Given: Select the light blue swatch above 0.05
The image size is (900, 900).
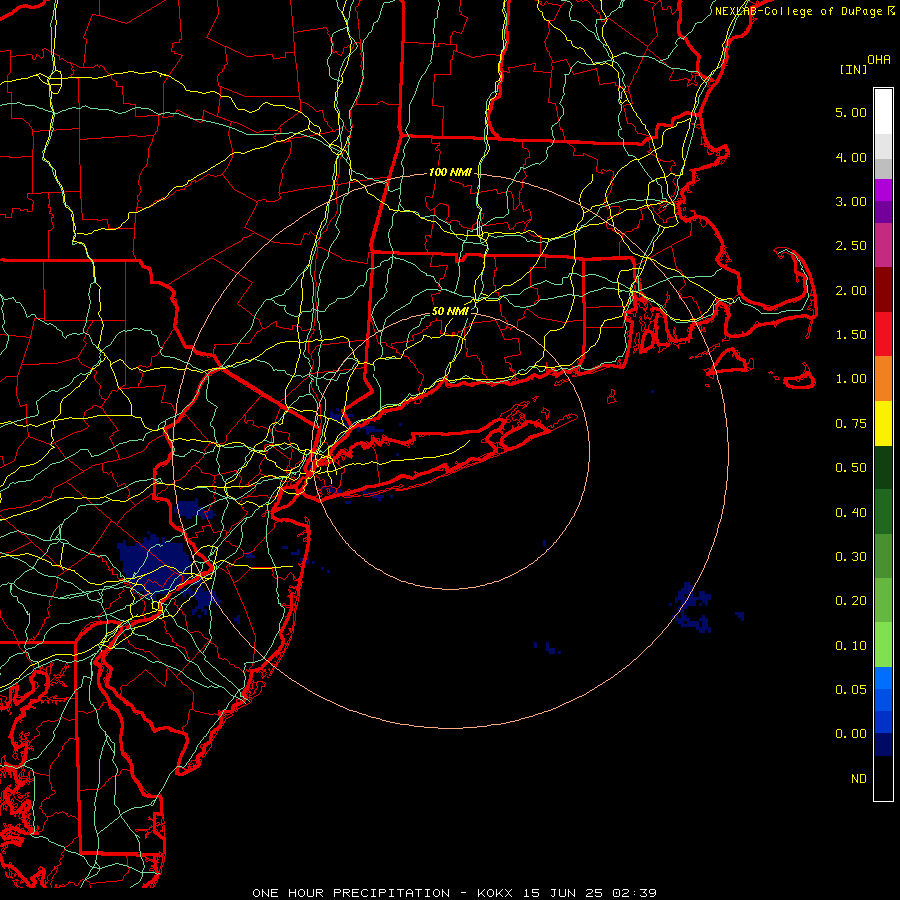Looking at the screenshot, I should pos(883,678).
